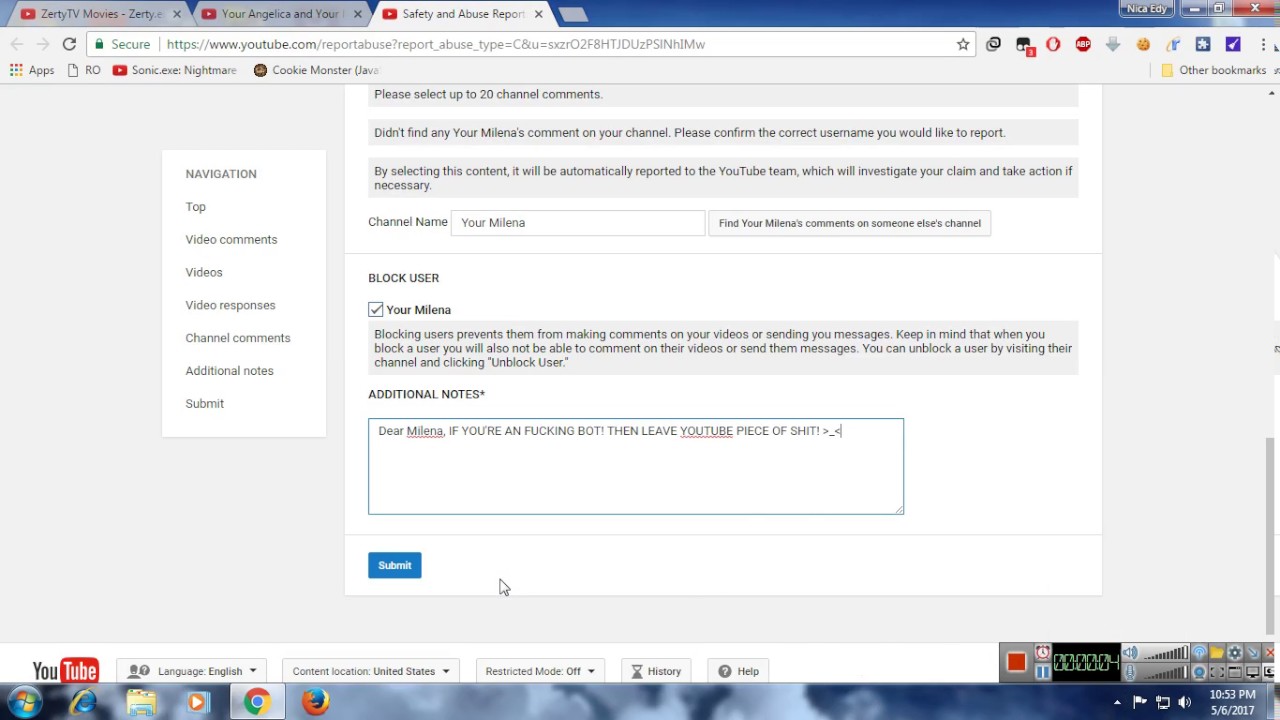This screenshot has height=720, width=1280.
Task: Open the Cookie Monster bookmark
Action: tap(316, 70)
